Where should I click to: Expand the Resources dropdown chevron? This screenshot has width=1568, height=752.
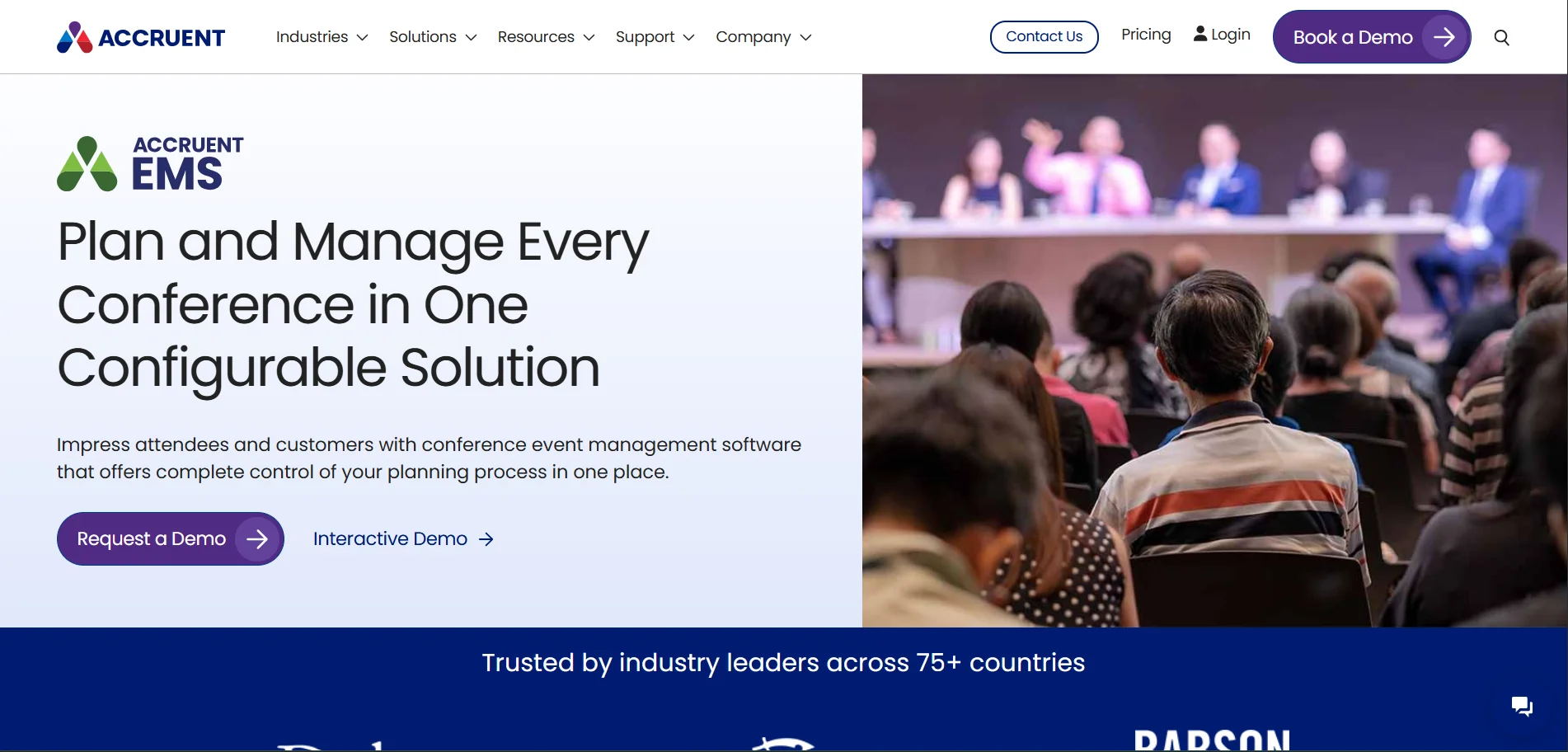(589, 37)
